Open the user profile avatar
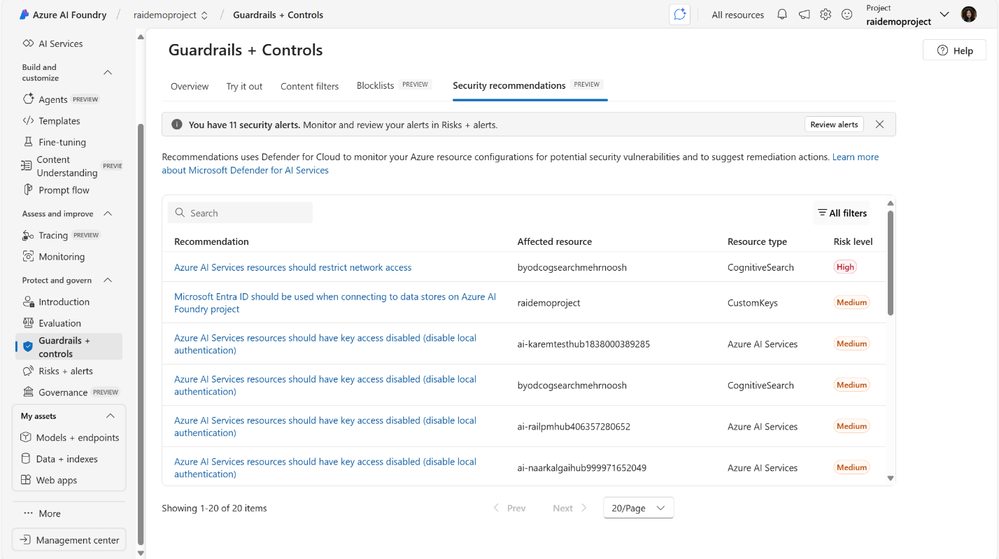The width and height of the screenshot is (999, 559). coord(968,15)
